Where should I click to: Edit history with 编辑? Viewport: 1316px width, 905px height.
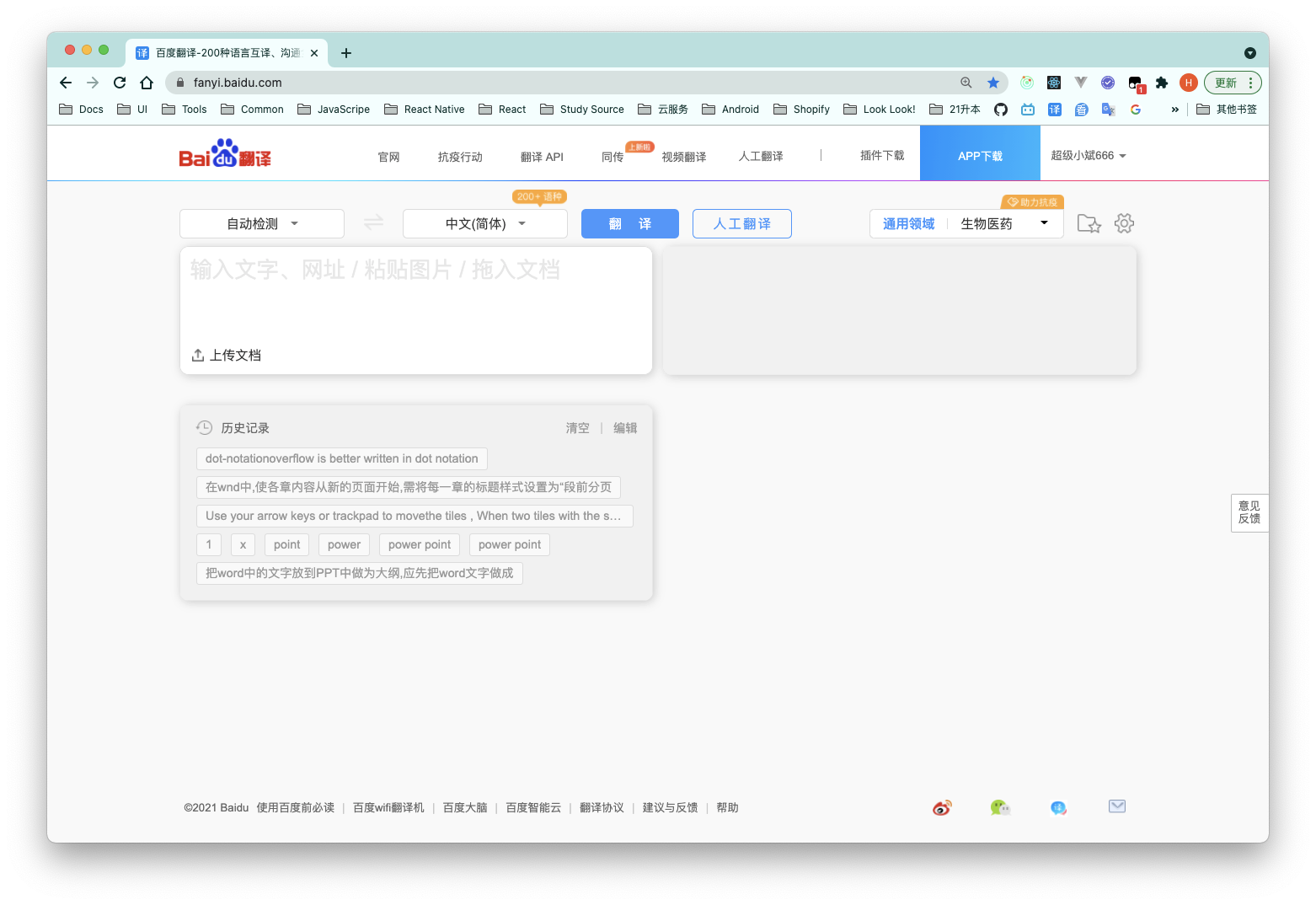625,428
